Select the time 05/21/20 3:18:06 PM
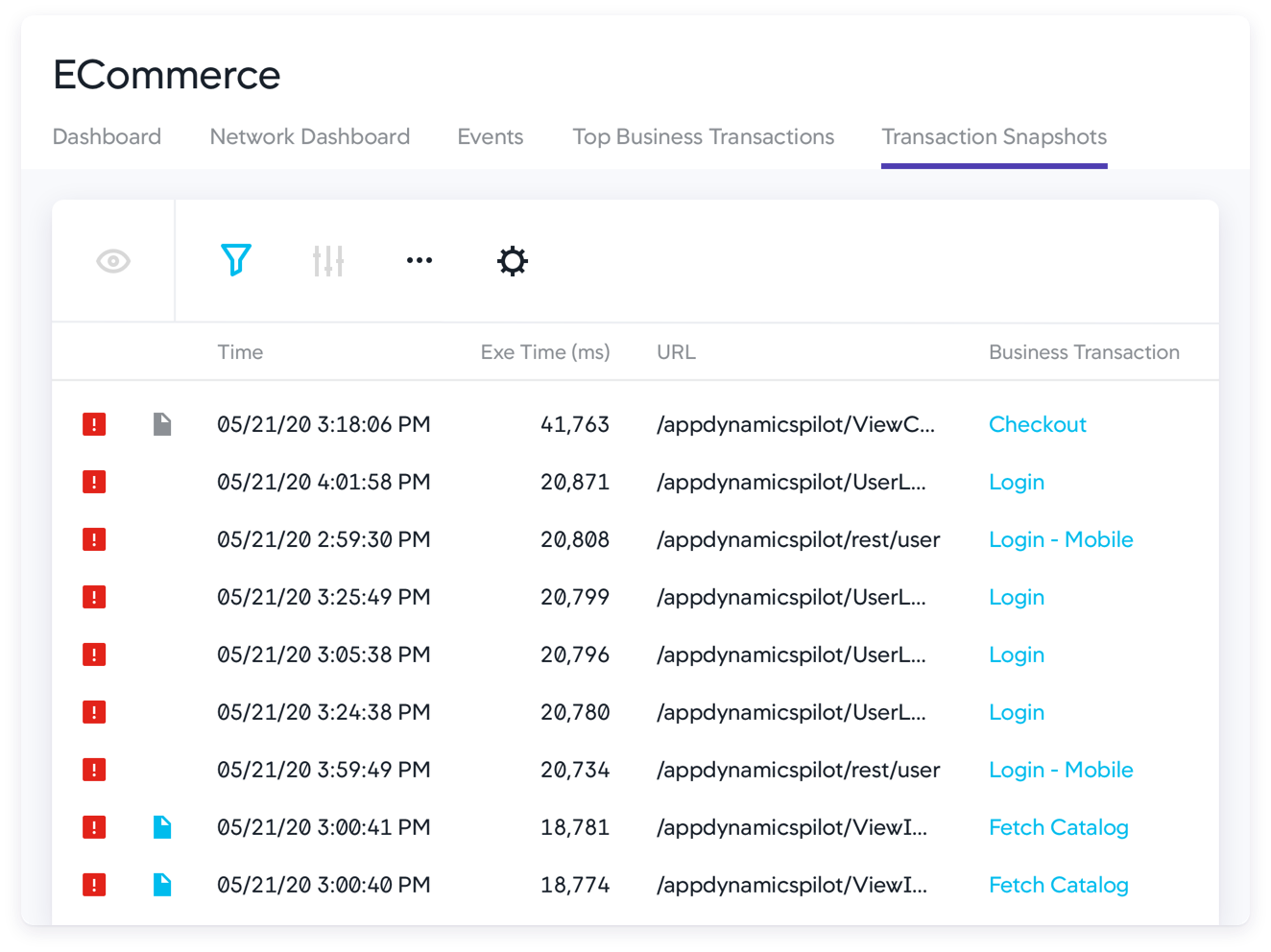The height and width of the screenshot is (952, 1271). [324, 424]
